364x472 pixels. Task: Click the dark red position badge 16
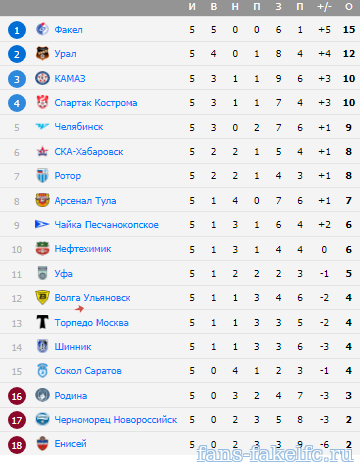17,396
